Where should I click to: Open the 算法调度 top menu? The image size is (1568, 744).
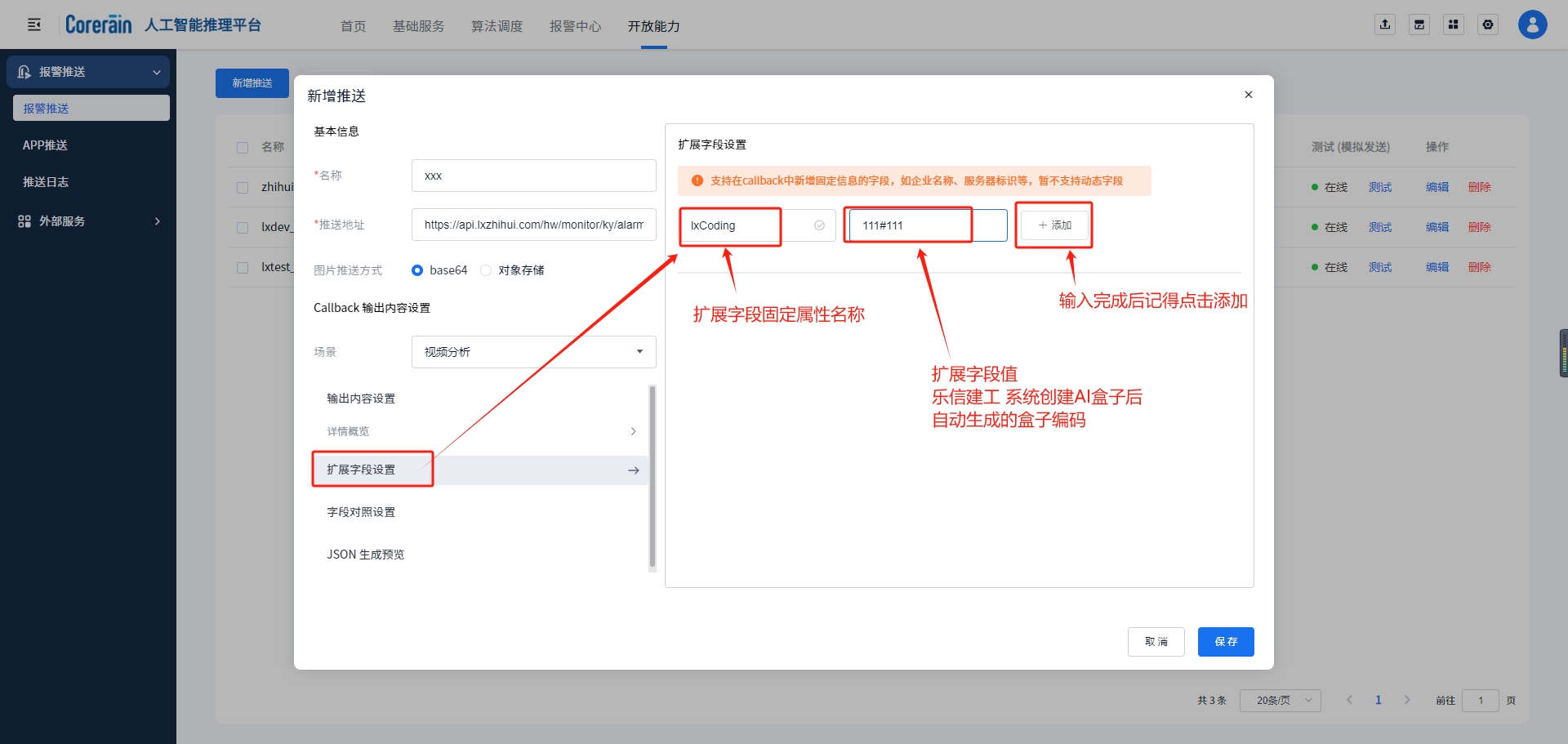coord(497,26)
